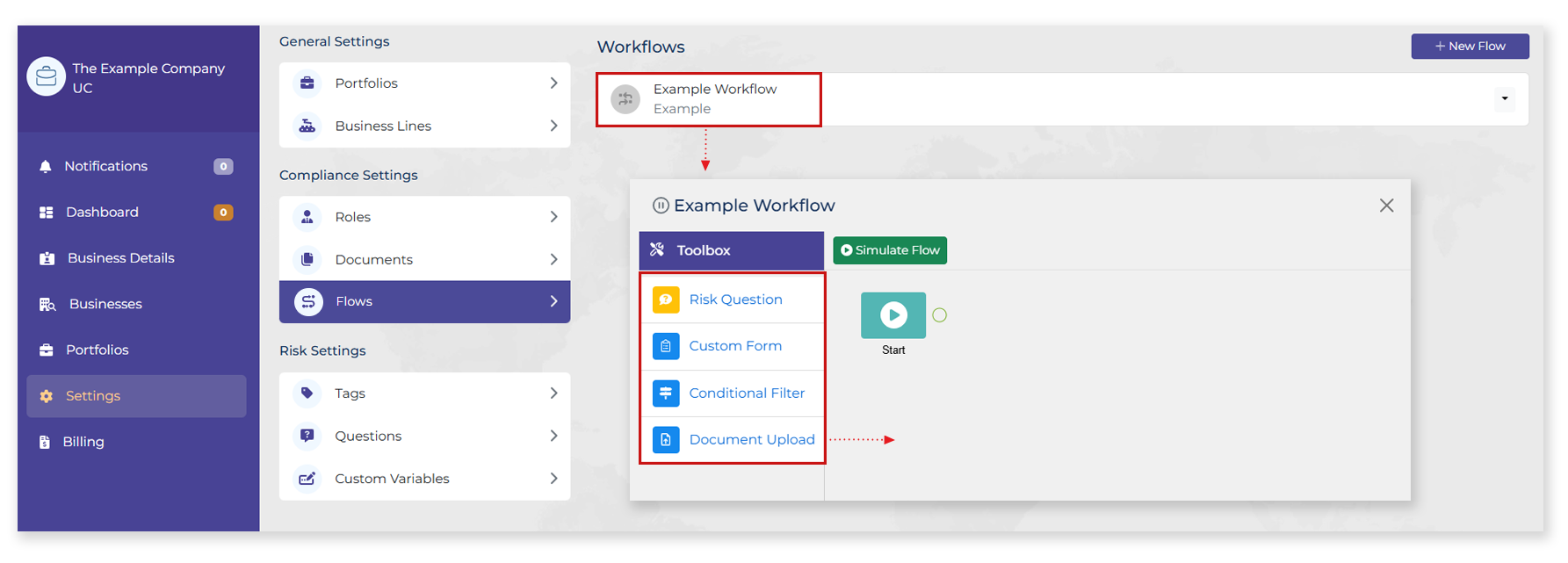The image size is (1568, 563).
Task: Open Roles via its chevron
Action: (x=553, y=217)
